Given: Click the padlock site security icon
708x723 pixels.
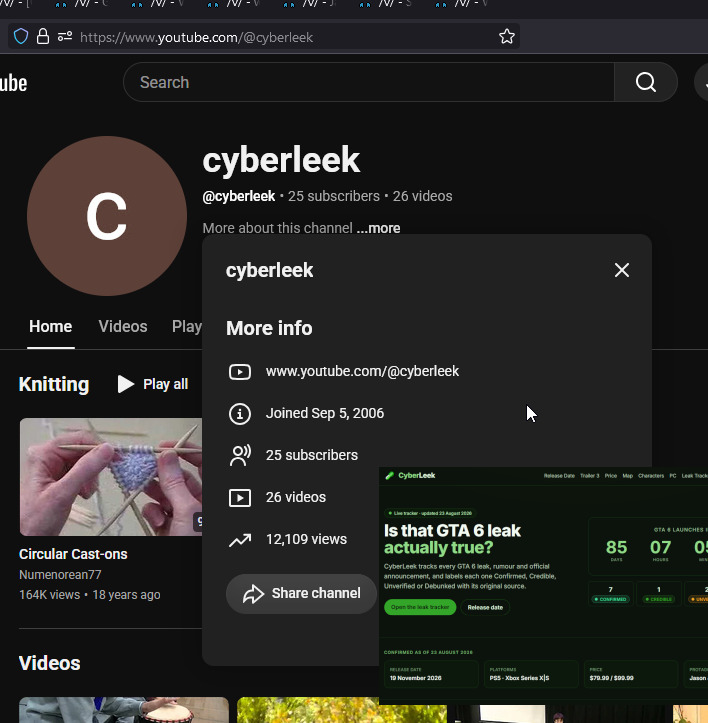Looking at the screenshot, I should point(43,36).
